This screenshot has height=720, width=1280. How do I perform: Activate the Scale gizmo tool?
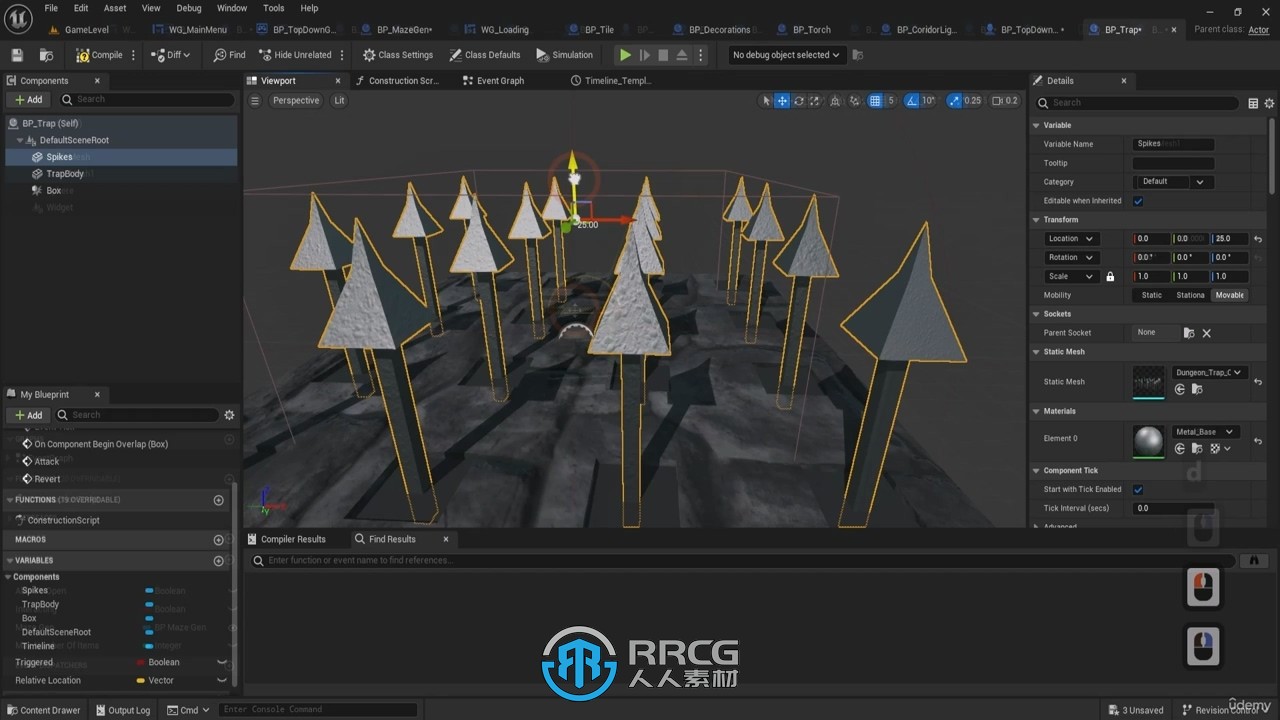[x=815, y=101]
